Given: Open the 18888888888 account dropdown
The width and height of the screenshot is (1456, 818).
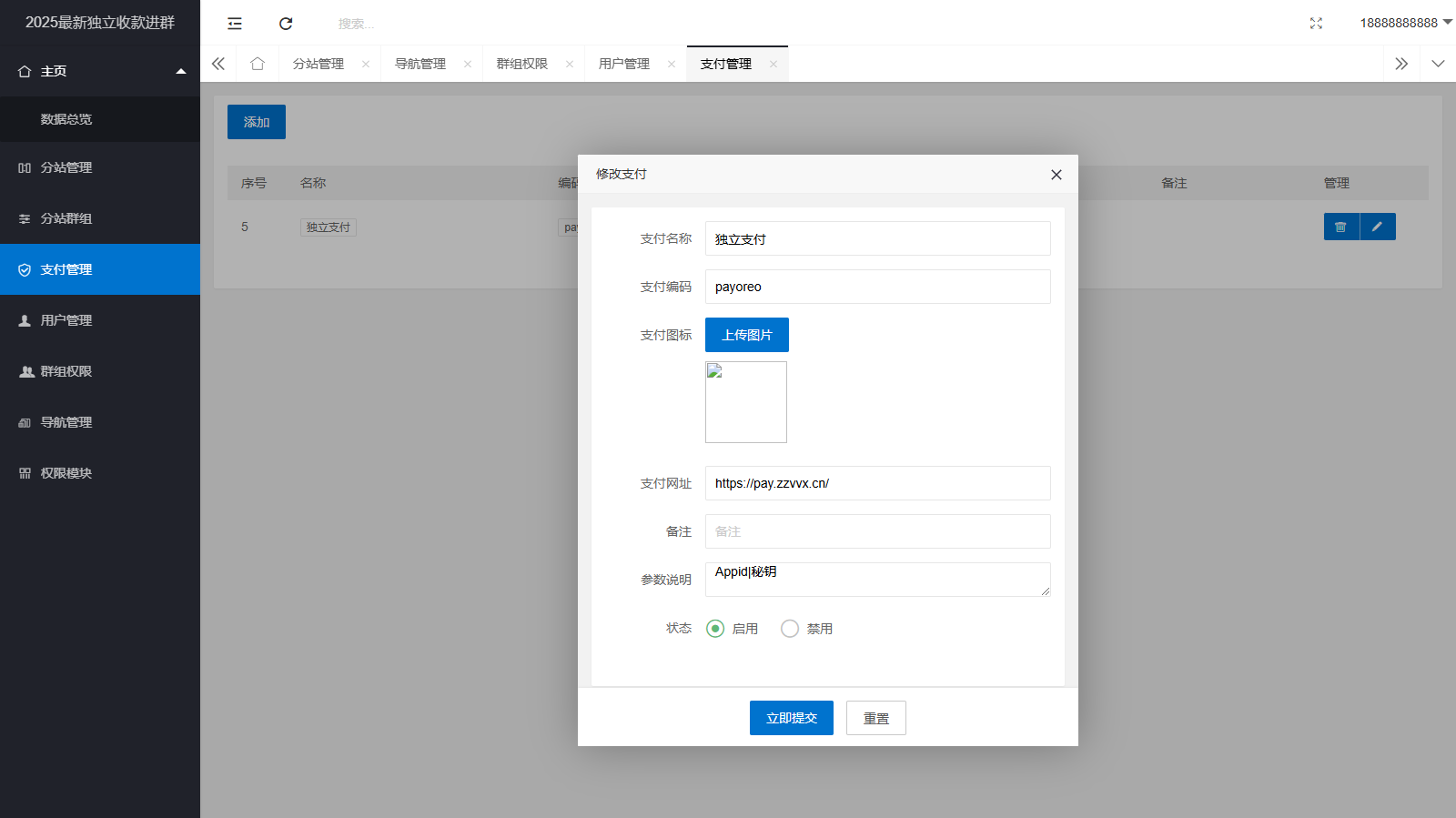Looking at the screenshot, I should [1405, 23].
